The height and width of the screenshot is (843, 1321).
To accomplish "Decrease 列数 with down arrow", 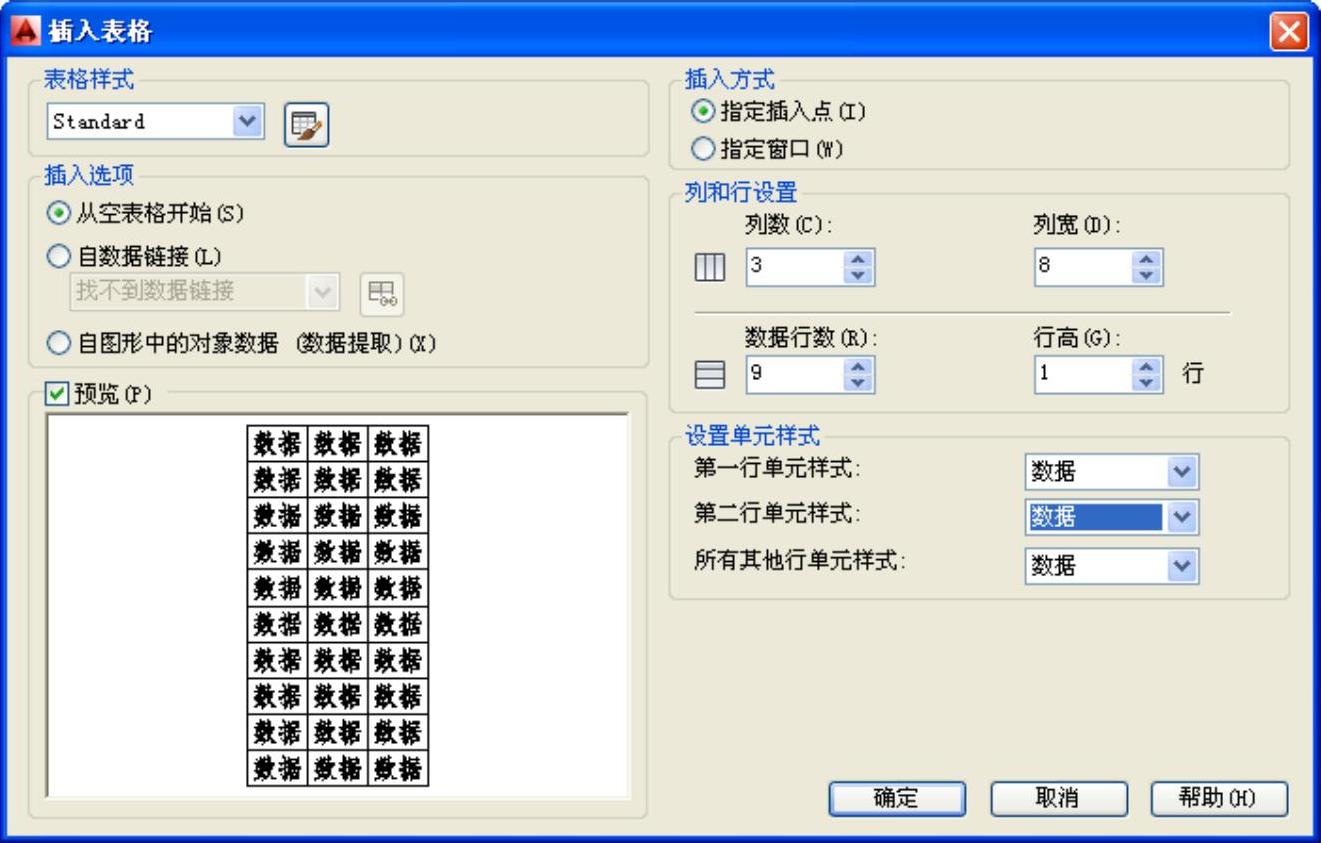I will point(859,276).
